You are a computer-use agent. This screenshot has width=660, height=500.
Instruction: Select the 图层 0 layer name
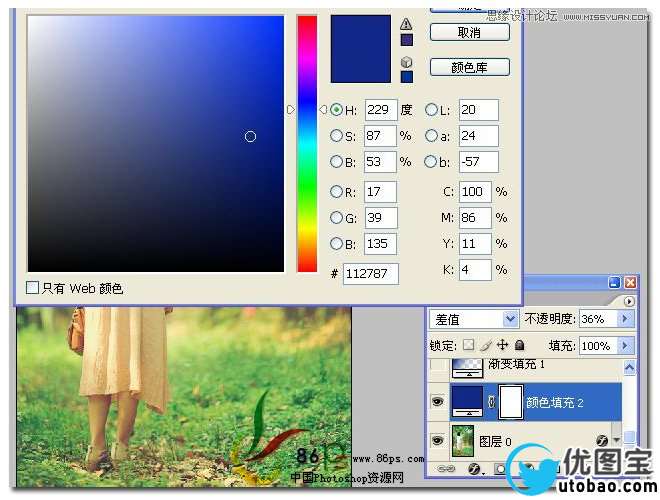click(x=495, y=441)
